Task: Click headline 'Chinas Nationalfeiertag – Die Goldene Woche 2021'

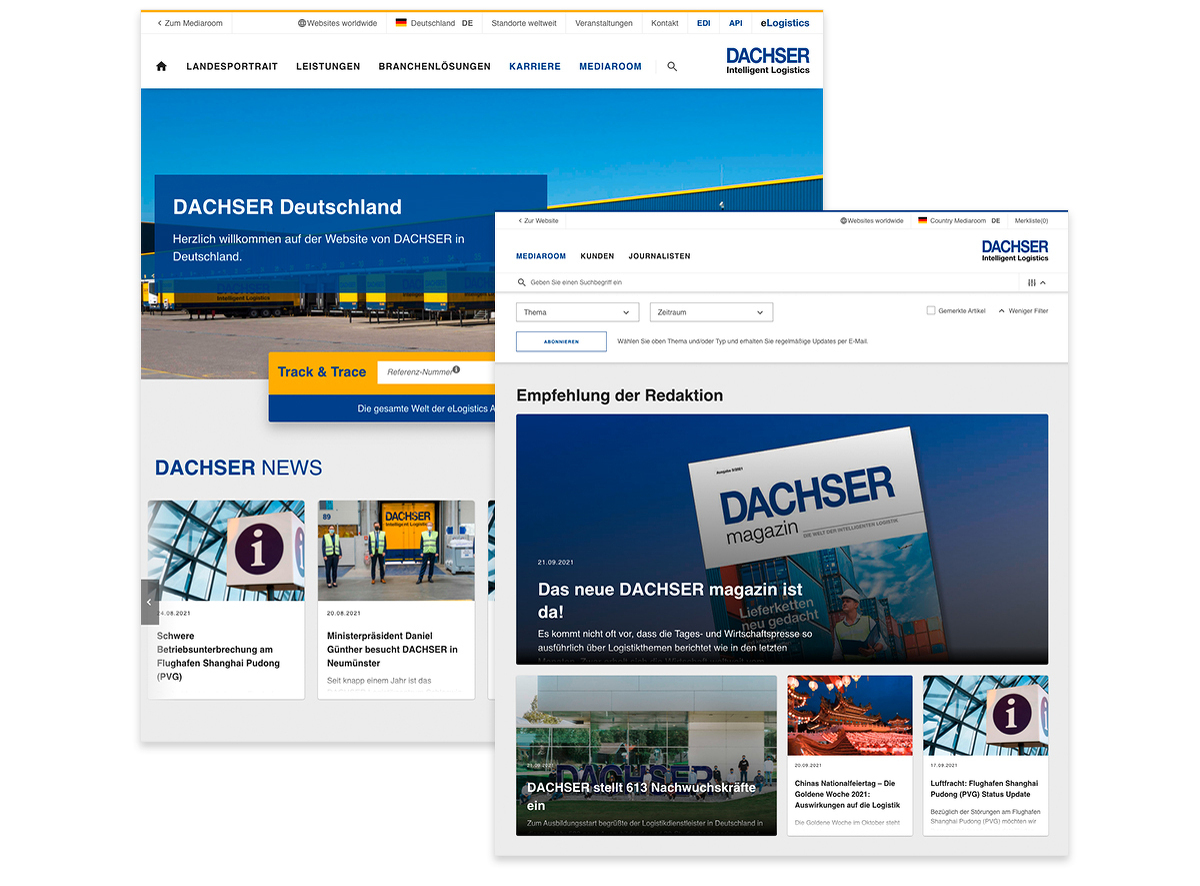Action: point(847,794)
